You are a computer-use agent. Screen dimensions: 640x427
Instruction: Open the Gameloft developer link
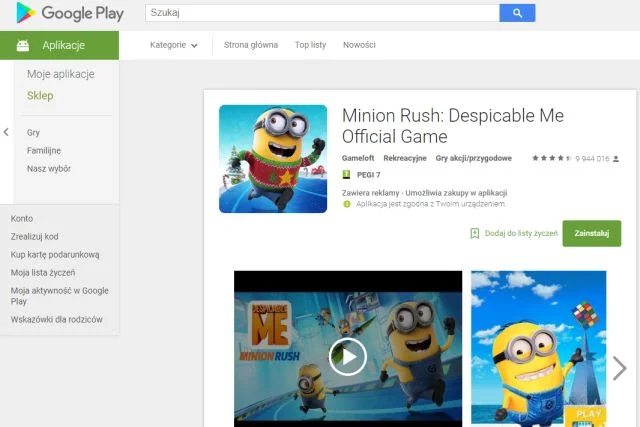(358, 158)
